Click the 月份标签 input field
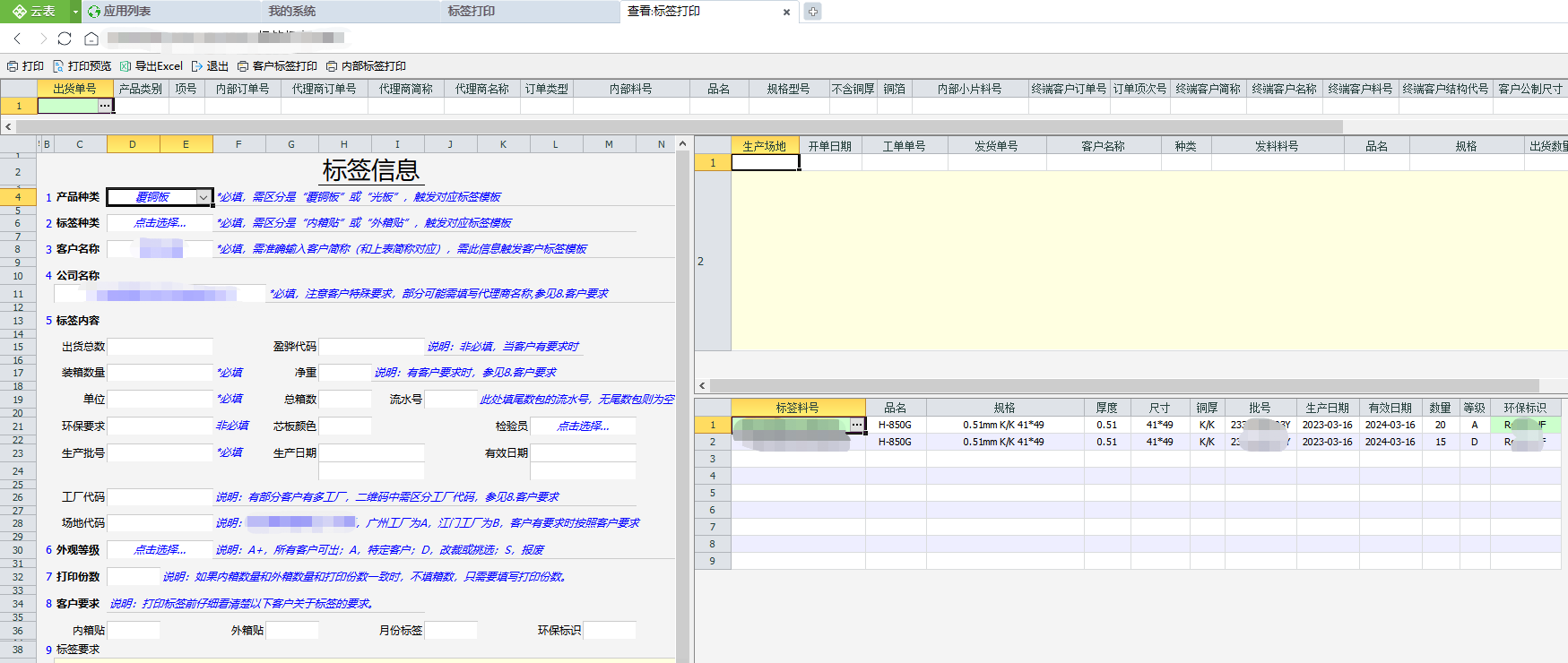This screenshot has height=663, width=1568. (450, 631)
